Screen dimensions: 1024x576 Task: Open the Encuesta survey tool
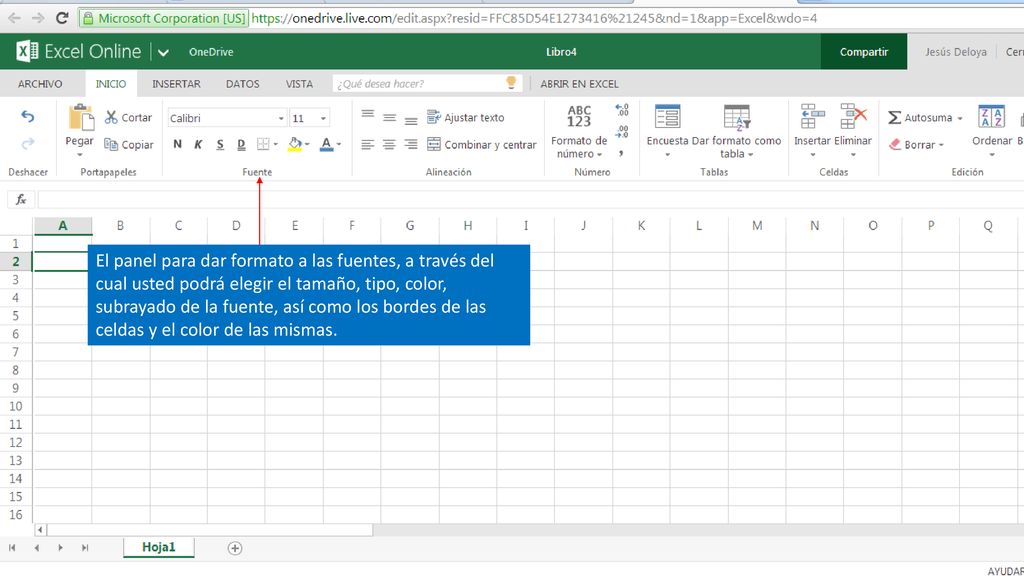tap(667, 131)
